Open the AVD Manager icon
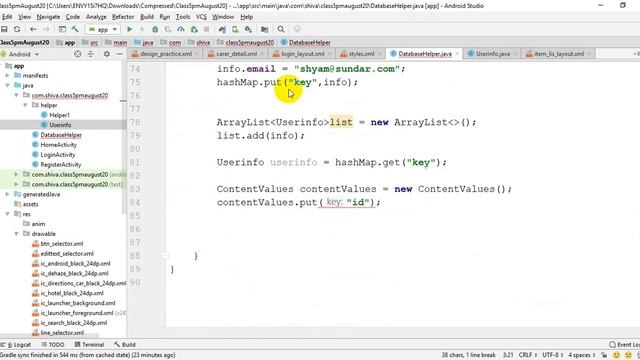The width and height of the screenshot is (640, 360). (235, 29)
